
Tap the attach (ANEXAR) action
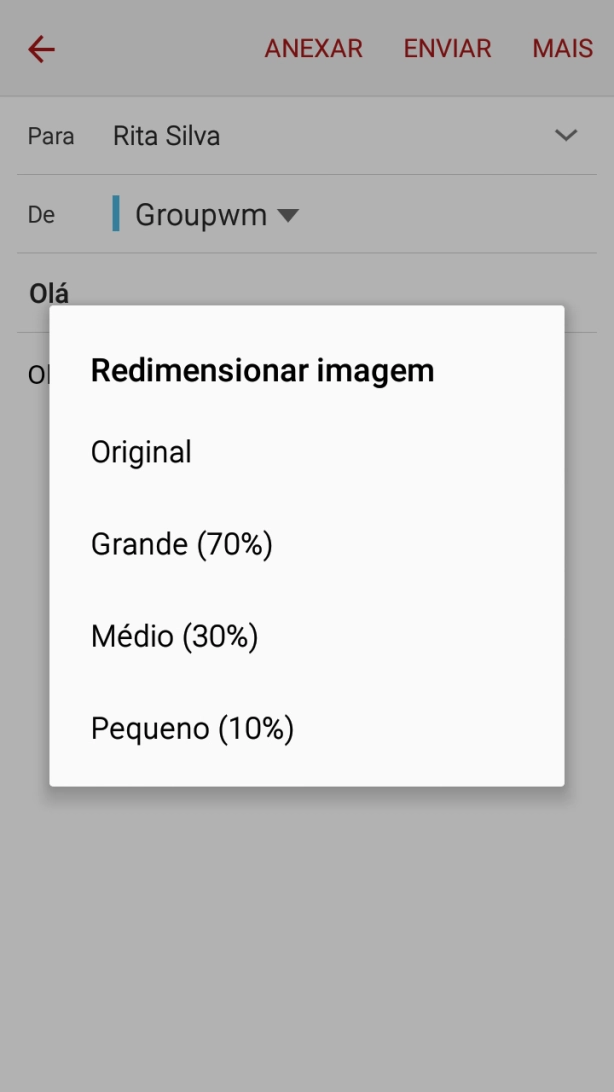click(x=314, y=48)
